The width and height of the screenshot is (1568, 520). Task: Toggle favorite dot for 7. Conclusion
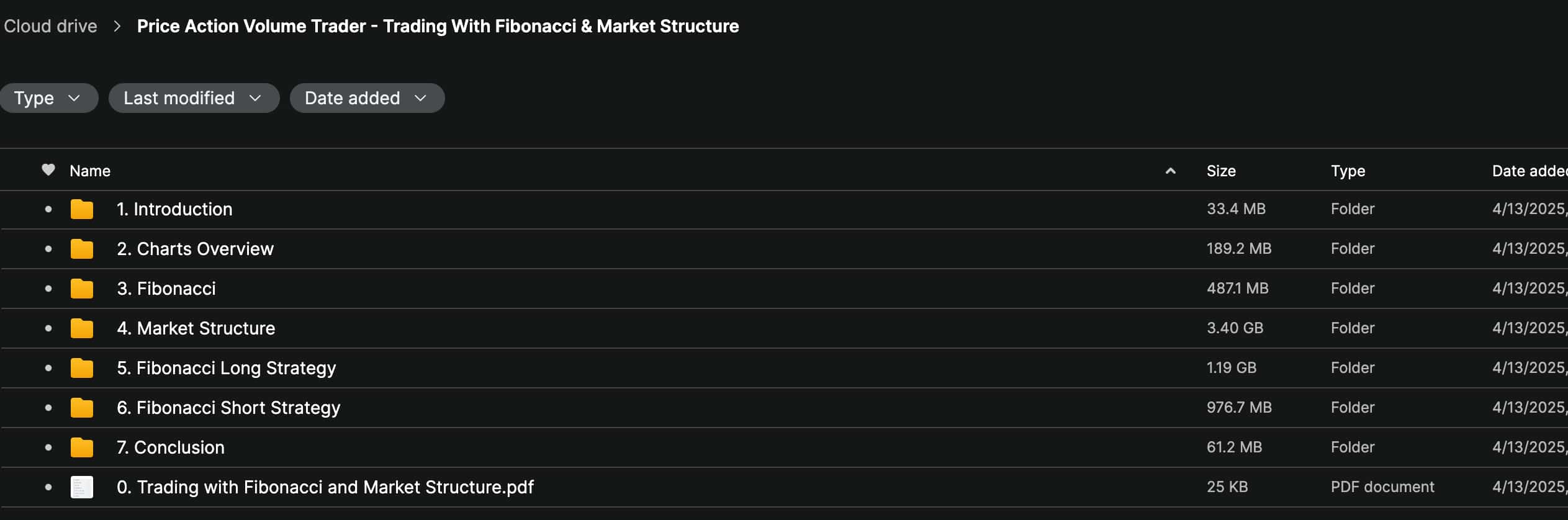(x=48, y=447)
